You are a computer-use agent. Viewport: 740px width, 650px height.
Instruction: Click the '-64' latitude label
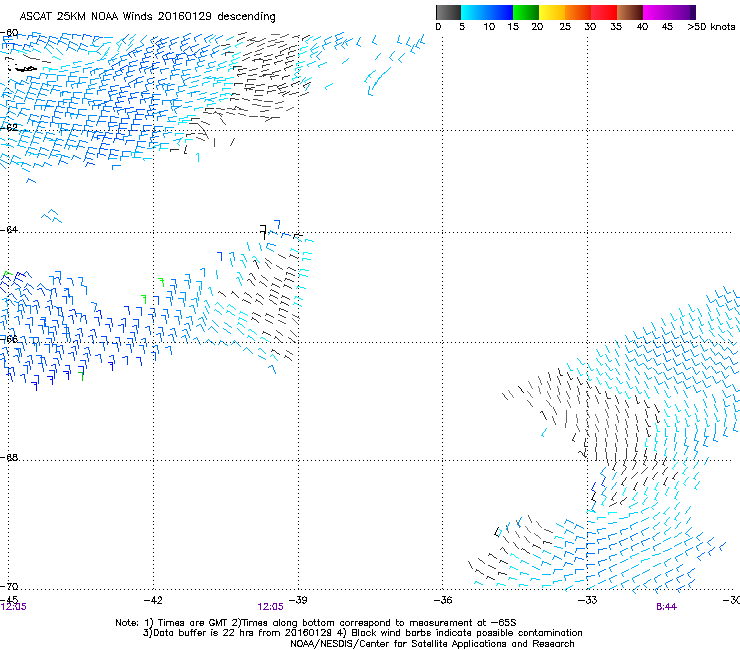[x=9, y=229]
